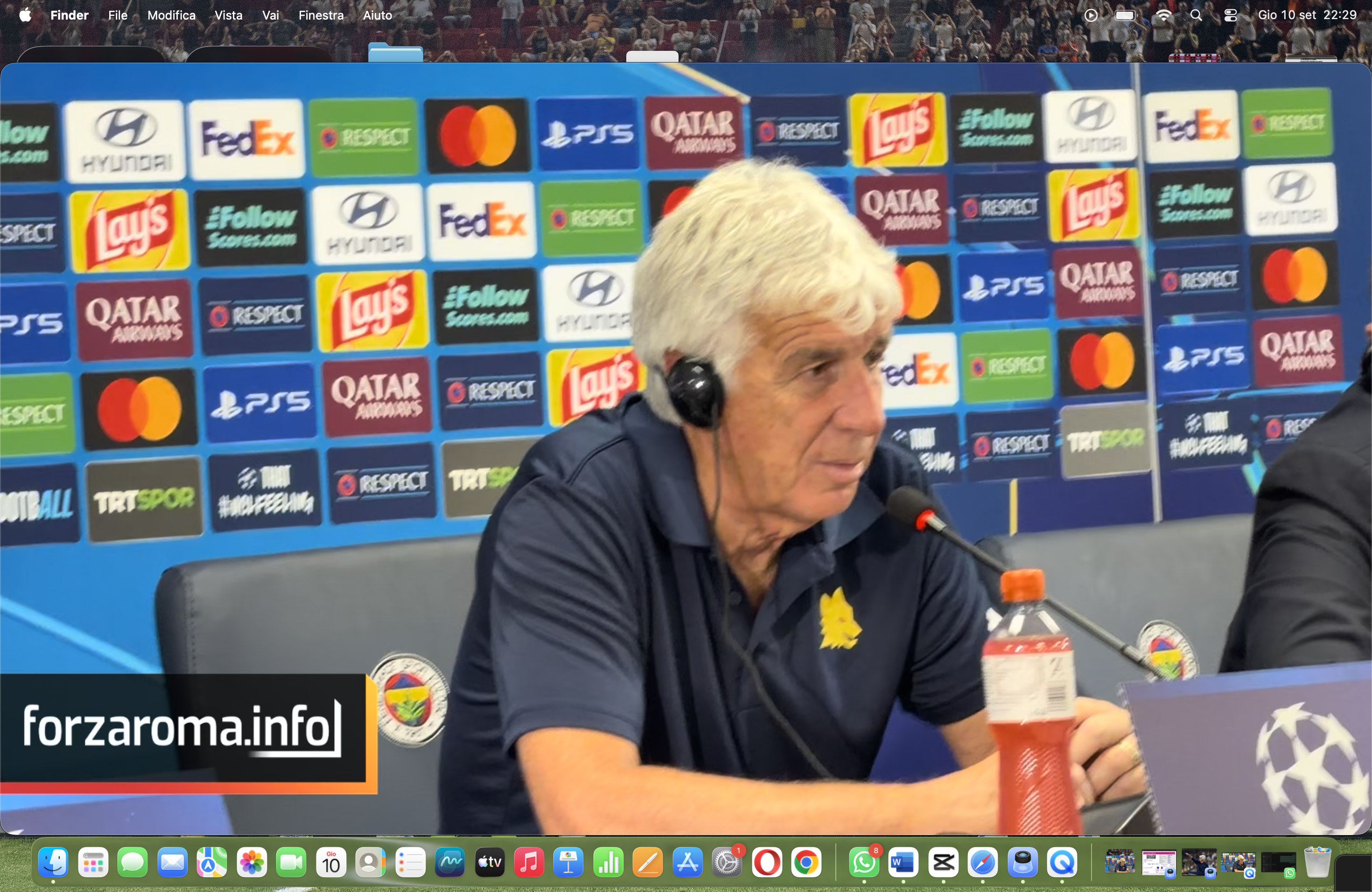Open WhatsApp with 8 notifications

coord(864,863)
